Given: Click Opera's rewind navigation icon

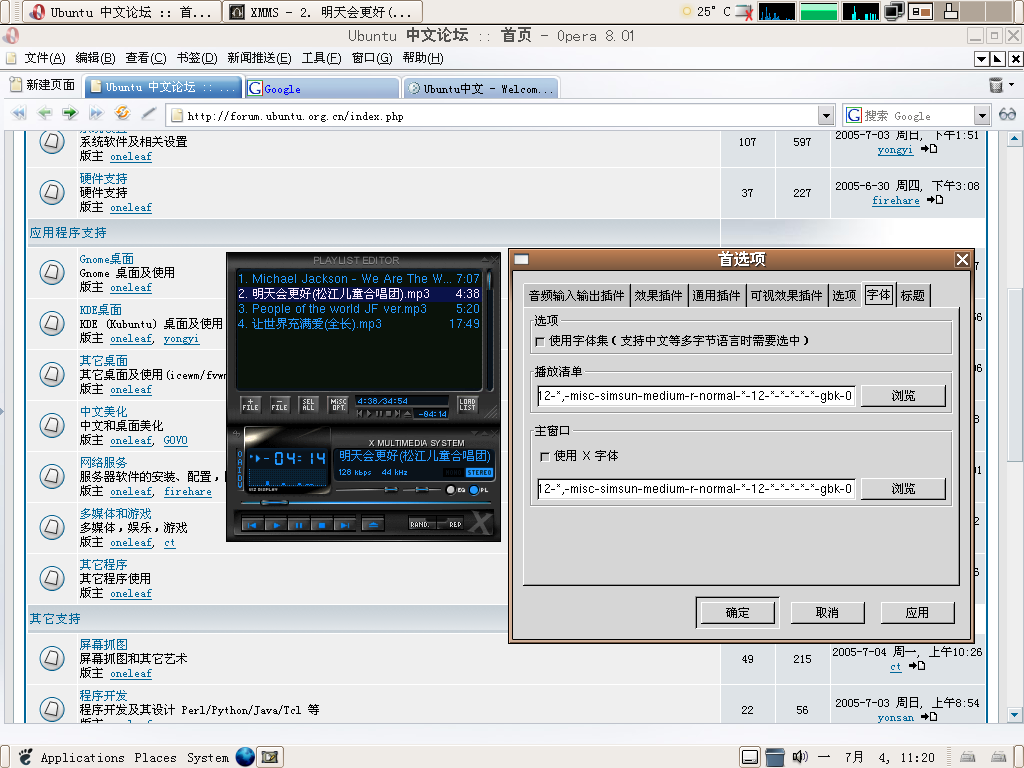Looking at the screenshot, I should tap(19, 113).
